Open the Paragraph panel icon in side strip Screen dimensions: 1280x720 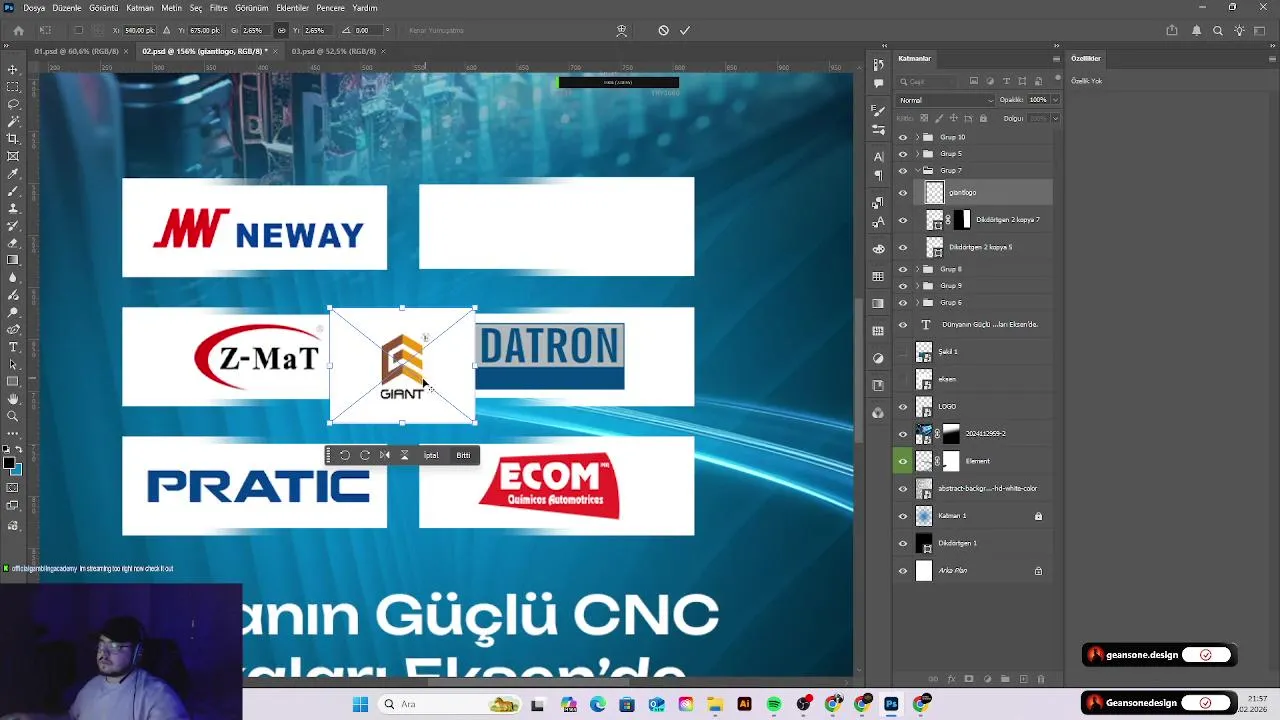878,175
